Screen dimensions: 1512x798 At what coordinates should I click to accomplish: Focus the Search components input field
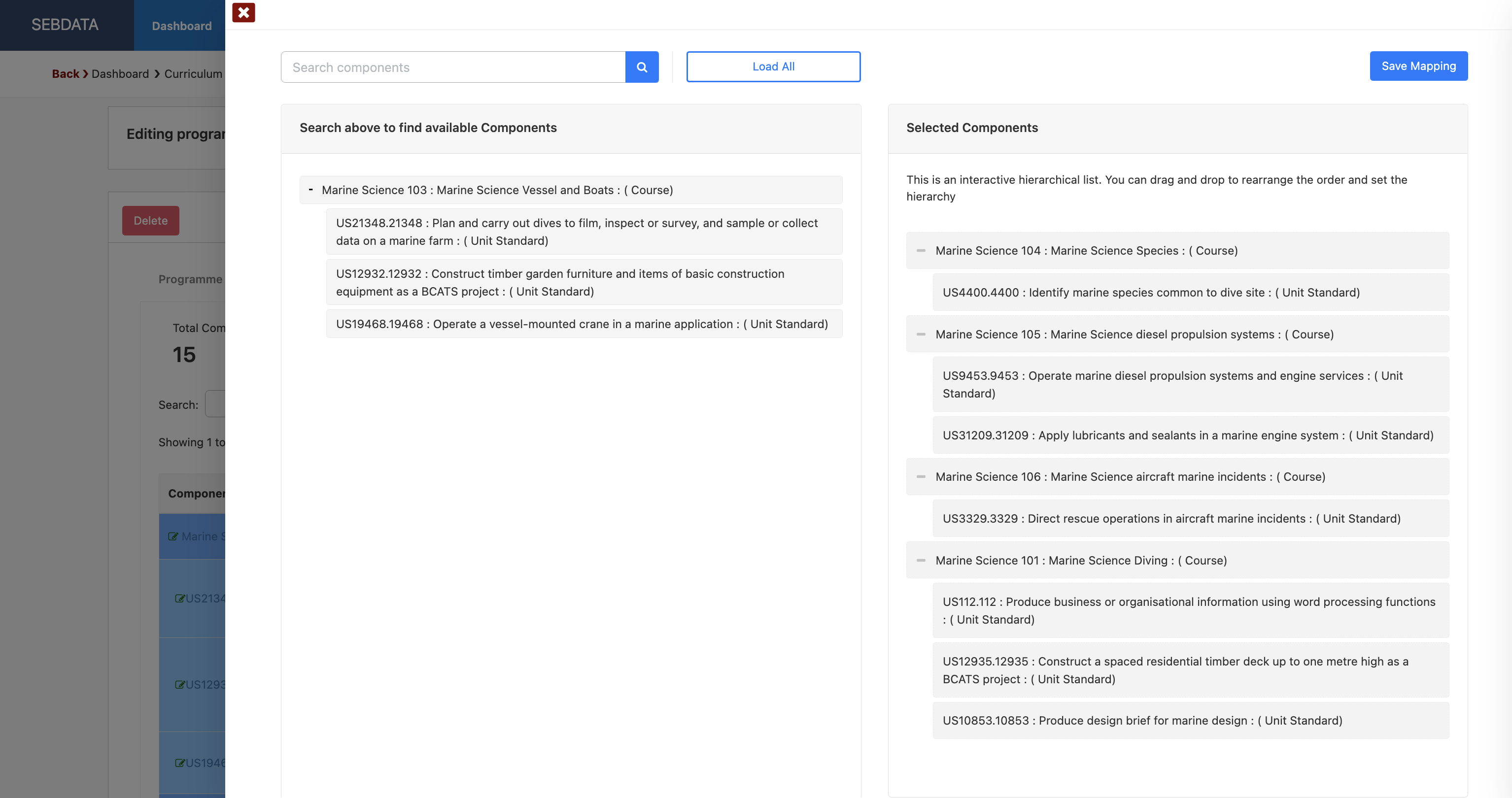pos(453,67)
